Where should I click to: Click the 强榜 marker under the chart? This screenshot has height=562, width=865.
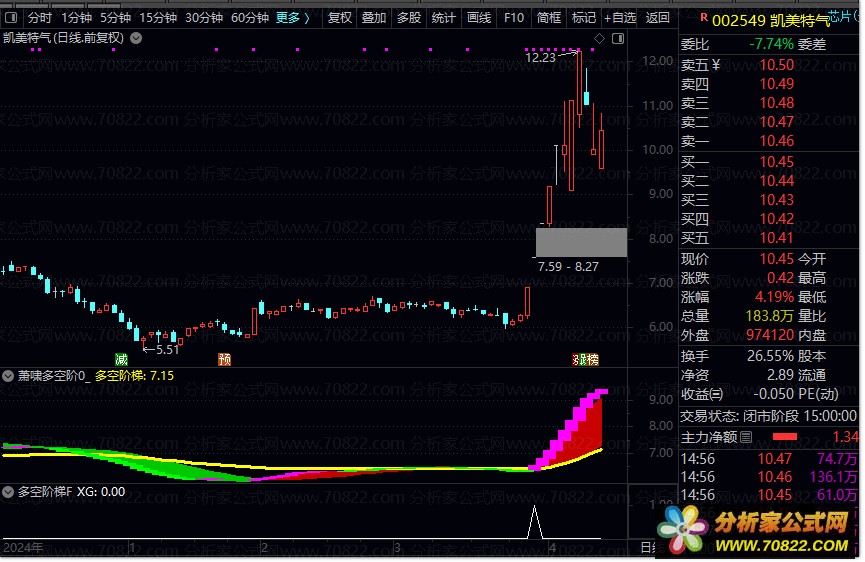(x=585, y=360)
